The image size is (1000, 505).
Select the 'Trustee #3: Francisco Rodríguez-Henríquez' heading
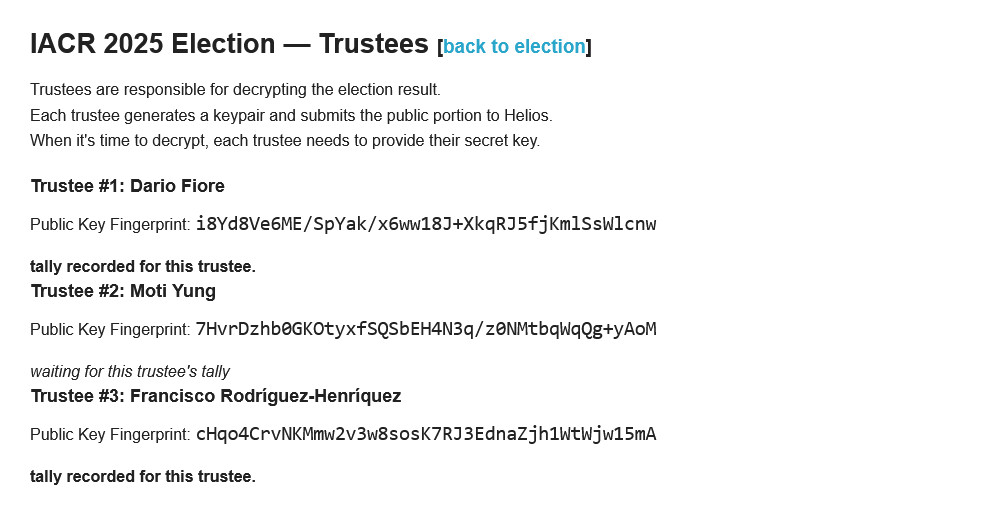click(216, 396)
